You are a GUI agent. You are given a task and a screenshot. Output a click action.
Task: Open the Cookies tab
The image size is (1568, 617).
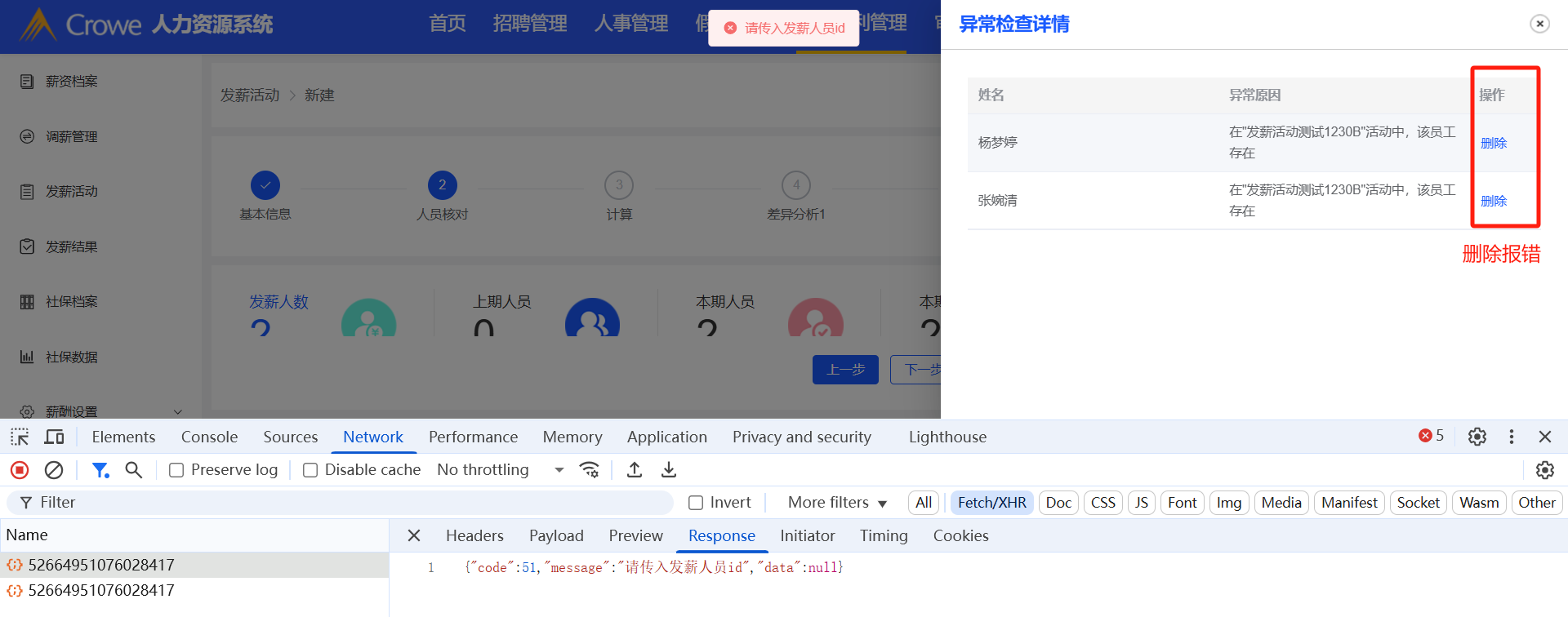961,535
